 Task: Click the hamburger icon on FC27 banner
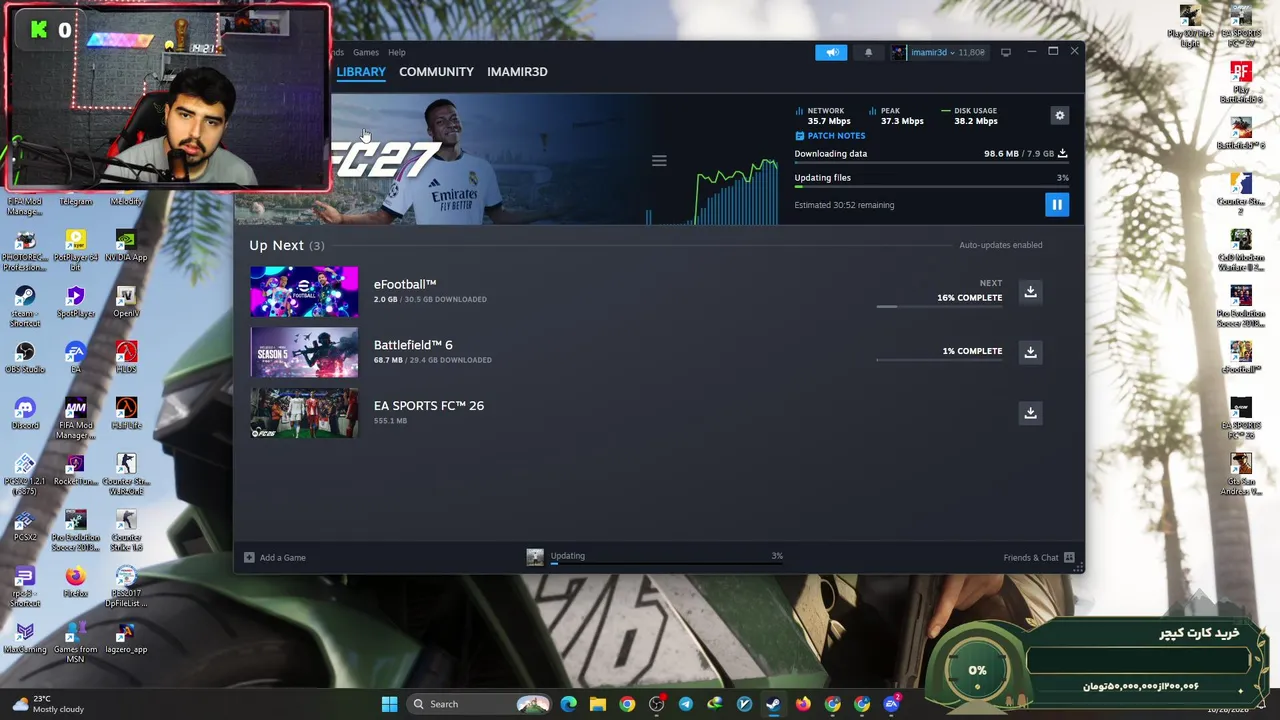point(659,161)
